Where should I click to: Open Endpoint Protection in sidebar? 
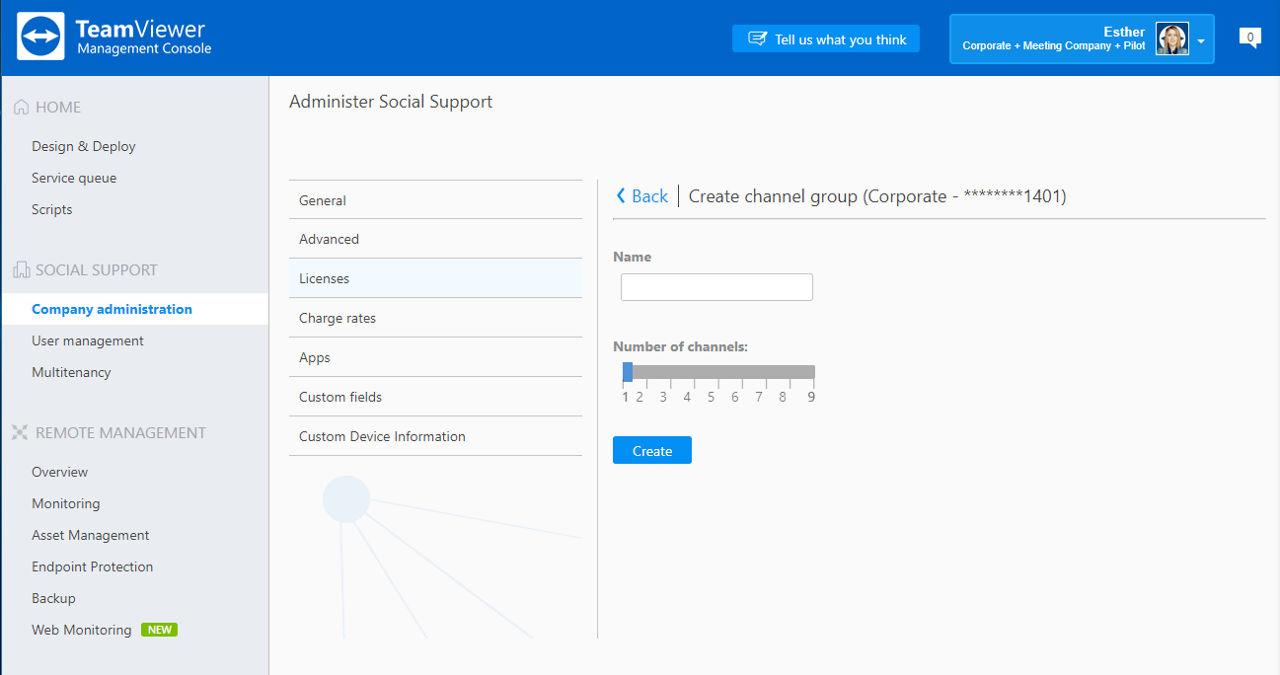tap(93, 566)
